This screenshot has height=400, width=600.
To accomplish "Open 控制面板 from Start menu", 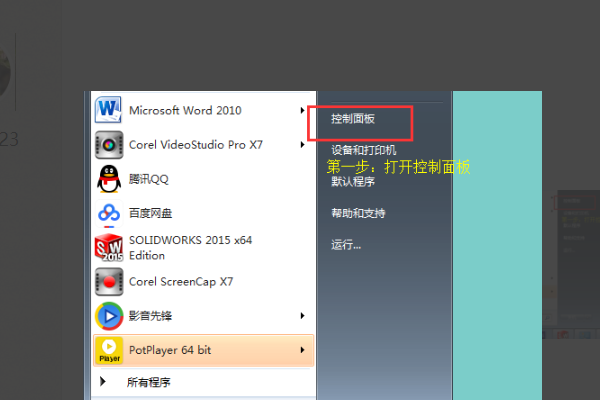I will pos(353,119).
